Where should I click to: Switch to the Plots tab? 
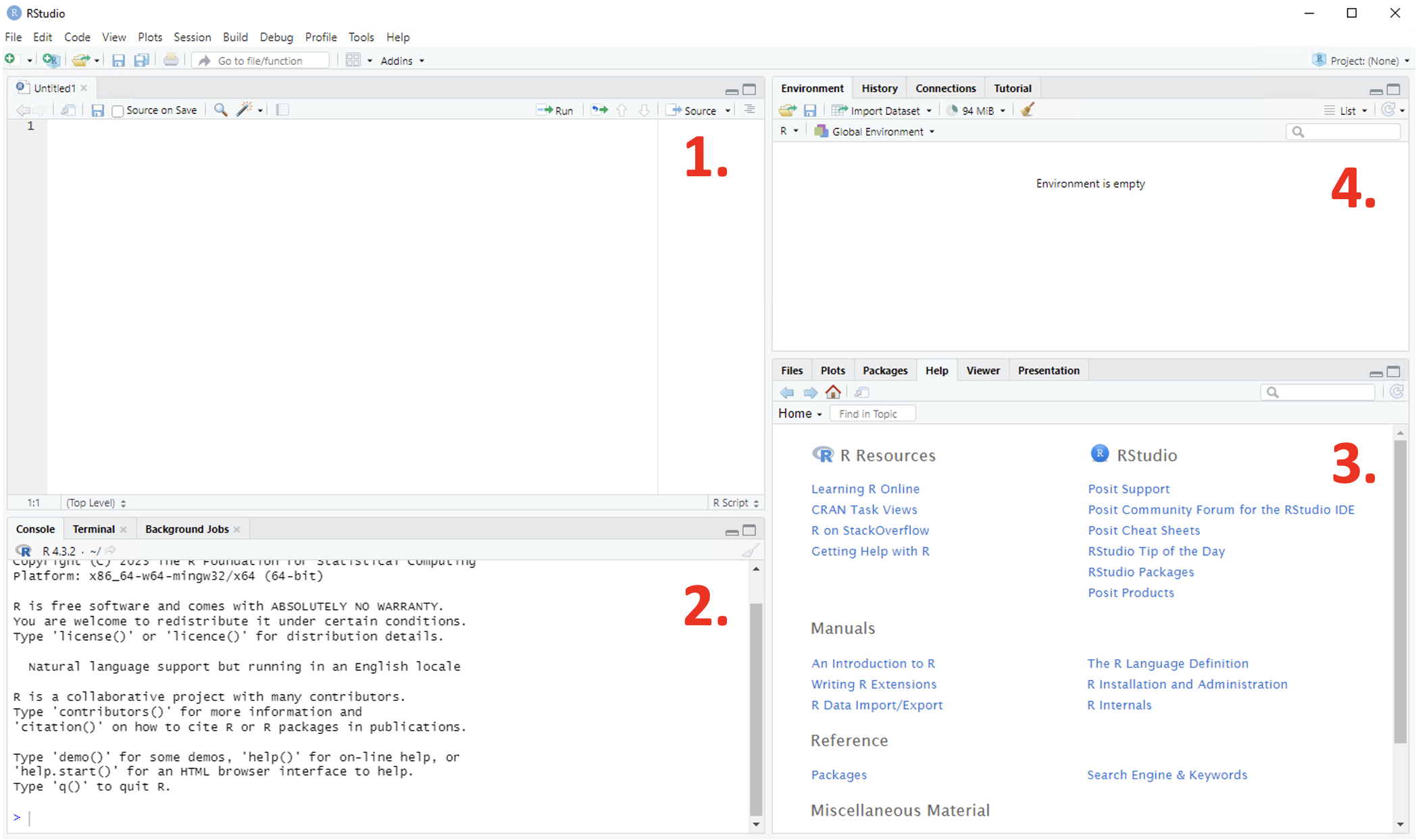click(832, 371)
